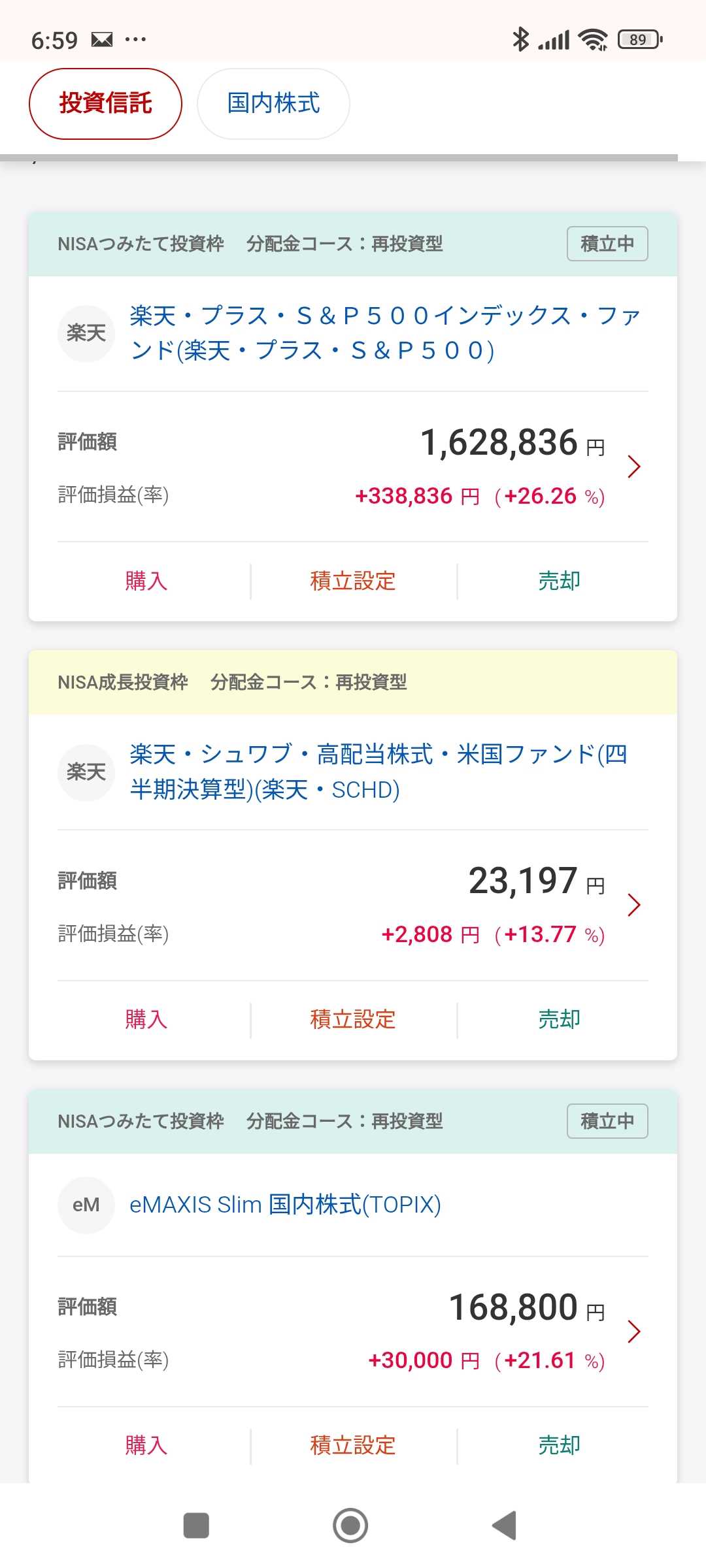Switch to the 国内株式 tab
Screen dimensions: 706x1568
click(273, 103)
